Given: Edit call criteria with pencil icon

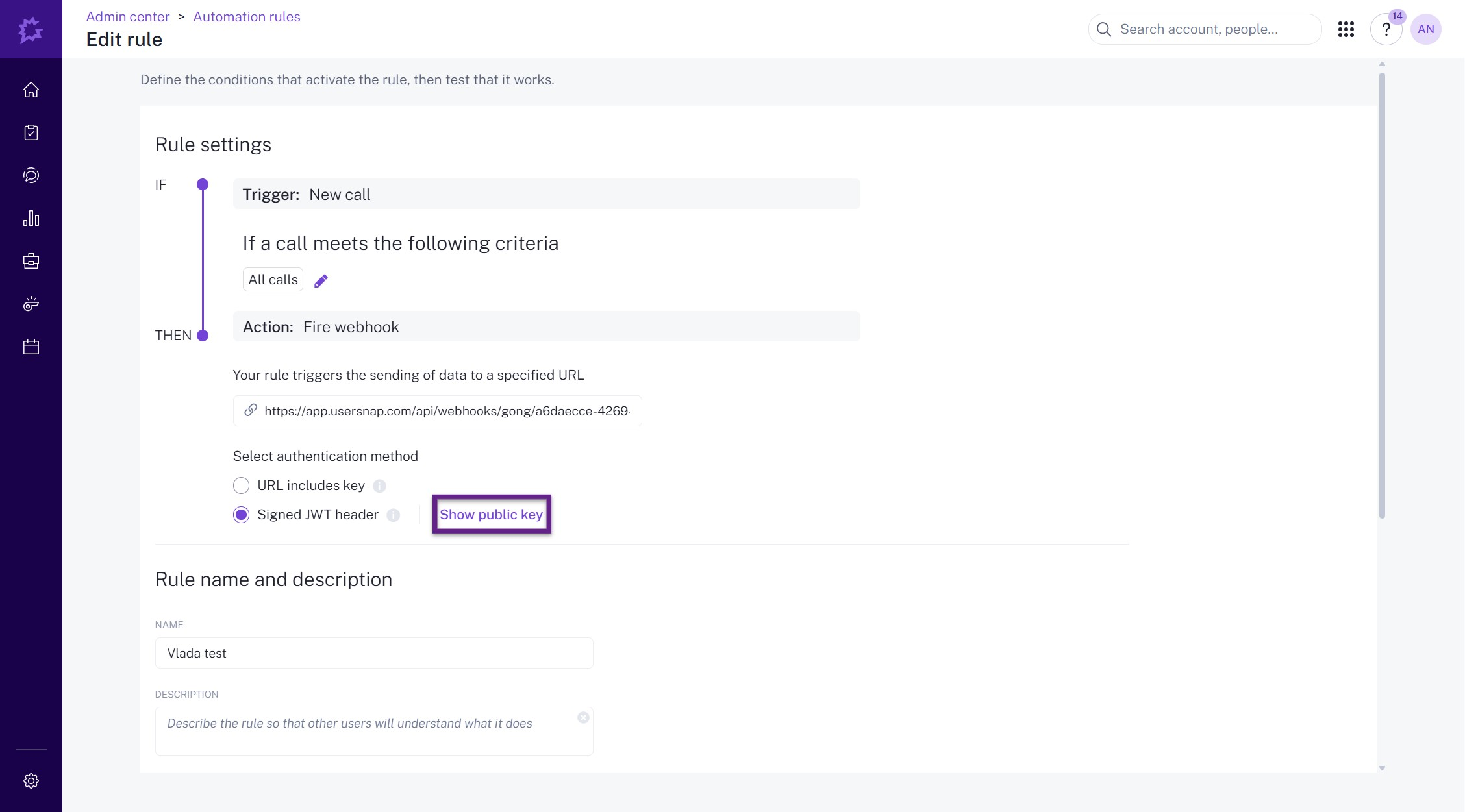Looking at the screenshot, I should pos(321,280).
